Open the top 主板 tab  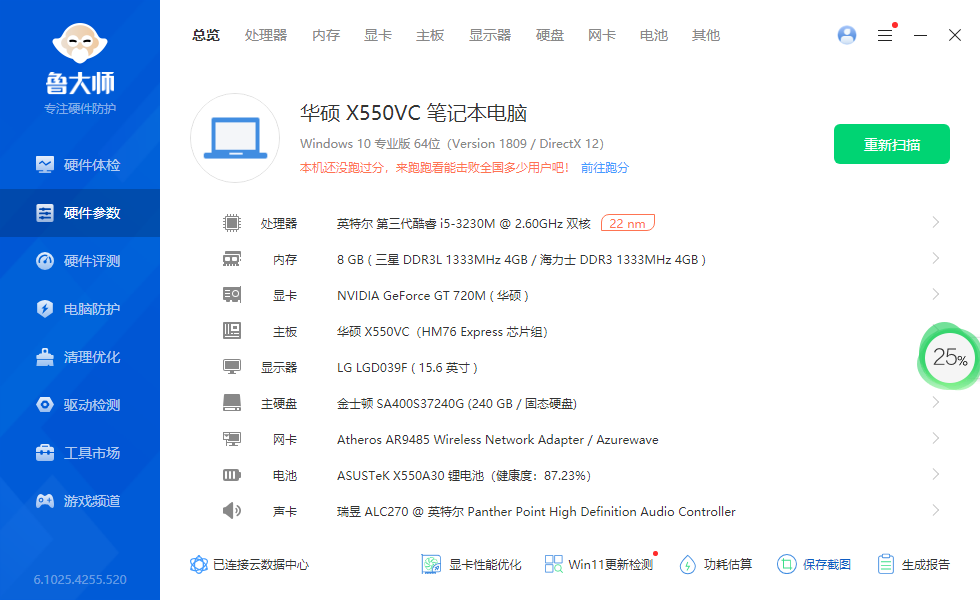coord(430,36)
